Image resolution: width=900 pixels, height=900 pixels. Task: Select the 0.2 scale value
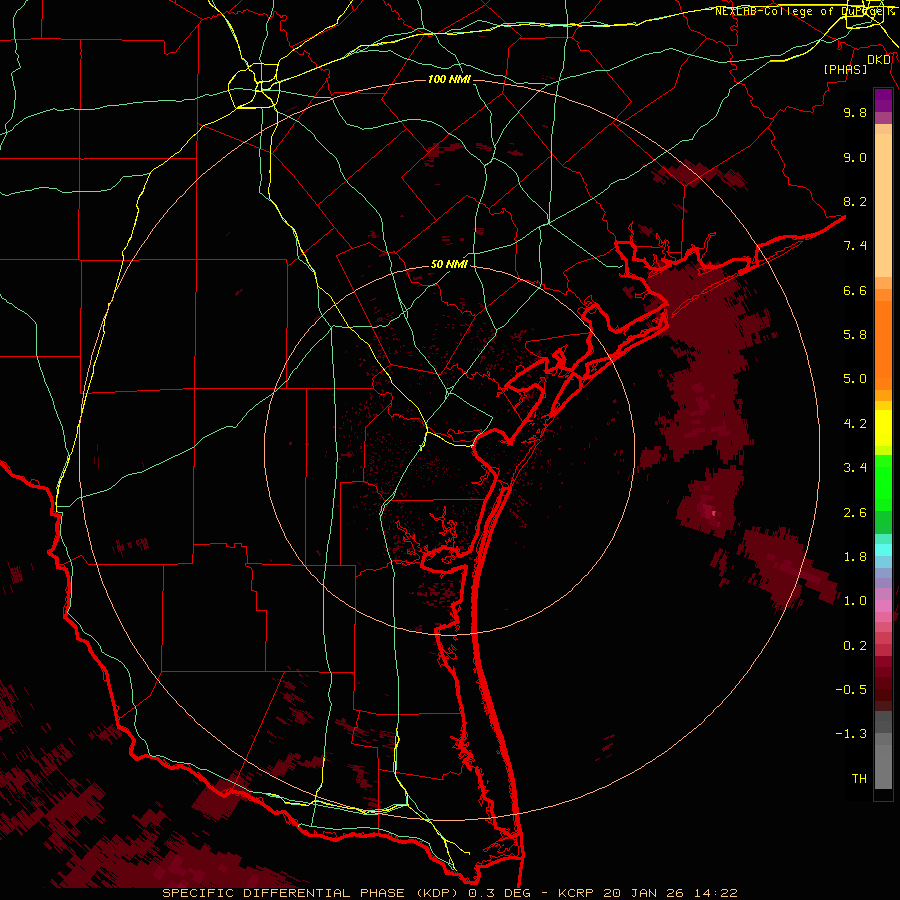point(855,646)
